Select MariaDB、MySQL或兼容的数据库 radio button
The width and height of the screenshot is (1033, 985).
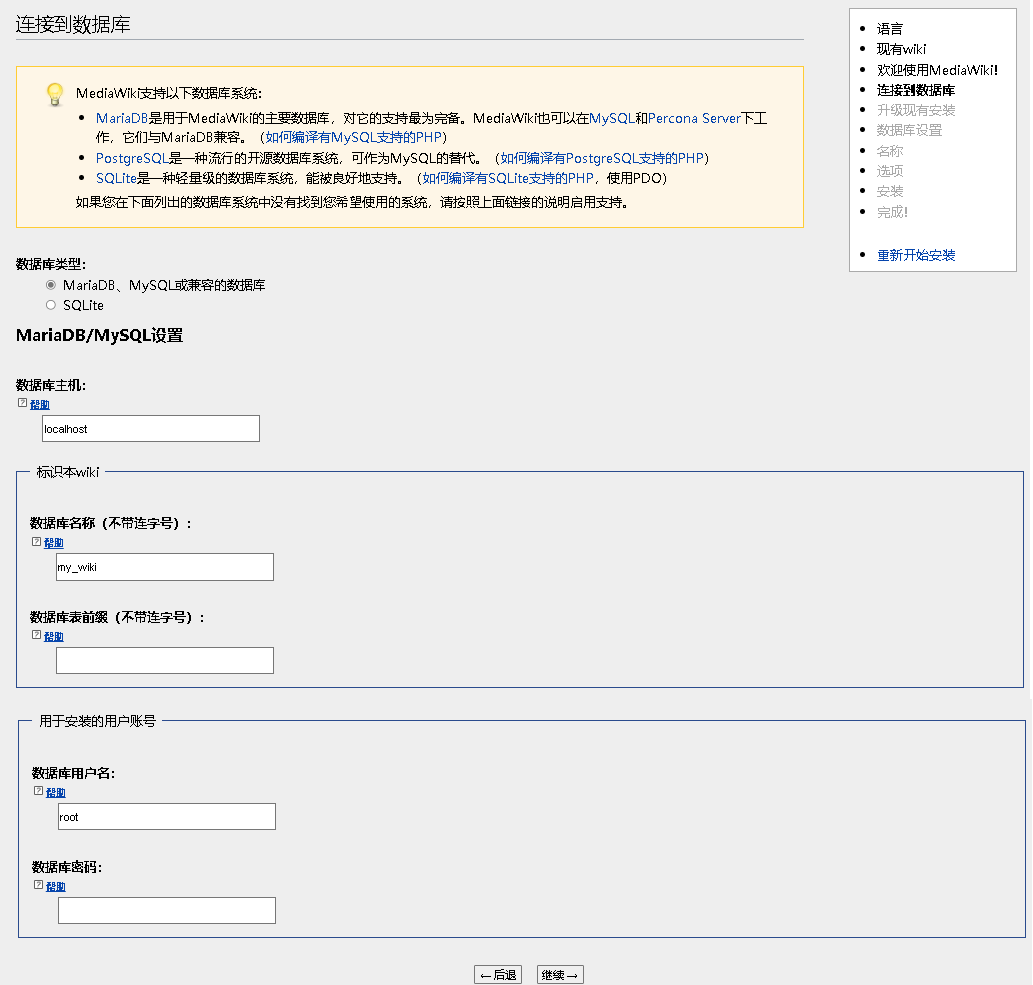click(x=51, y=285)
